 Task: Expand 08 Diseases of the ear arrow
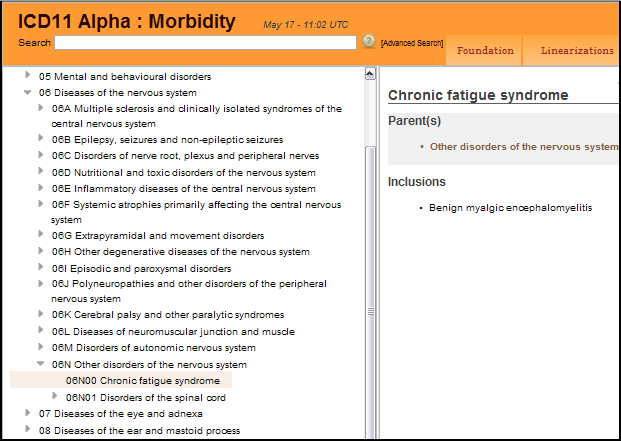(27, 429)
